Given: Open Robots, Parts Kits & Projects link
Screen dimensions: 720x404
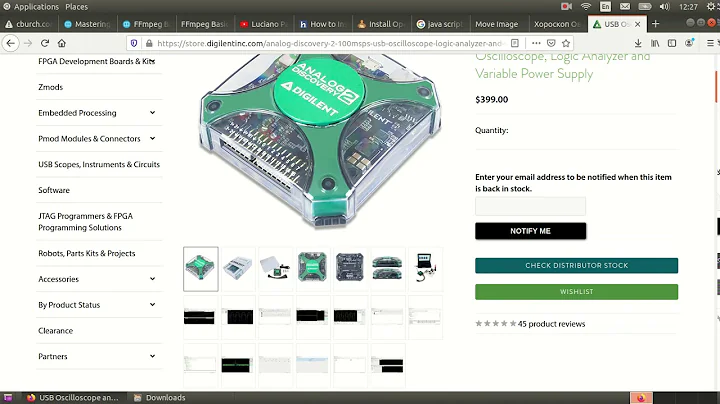Looking at the screenshot, I should pyautogui.click(x=87, y=253).
